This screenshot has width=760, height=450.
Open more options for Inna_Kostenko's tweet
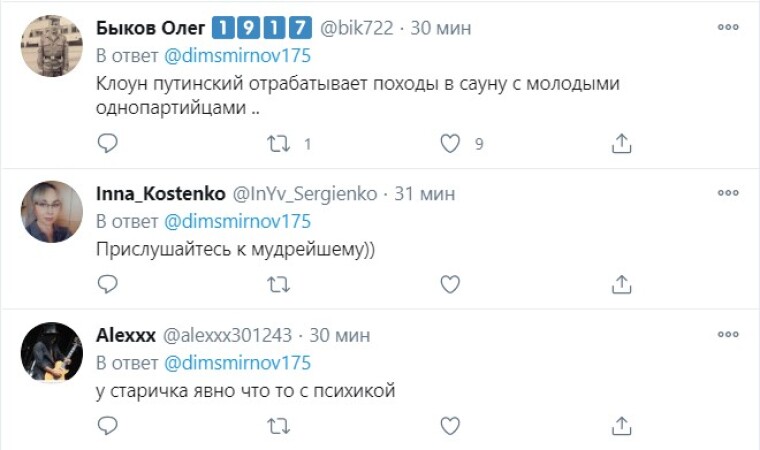(728, 191)
